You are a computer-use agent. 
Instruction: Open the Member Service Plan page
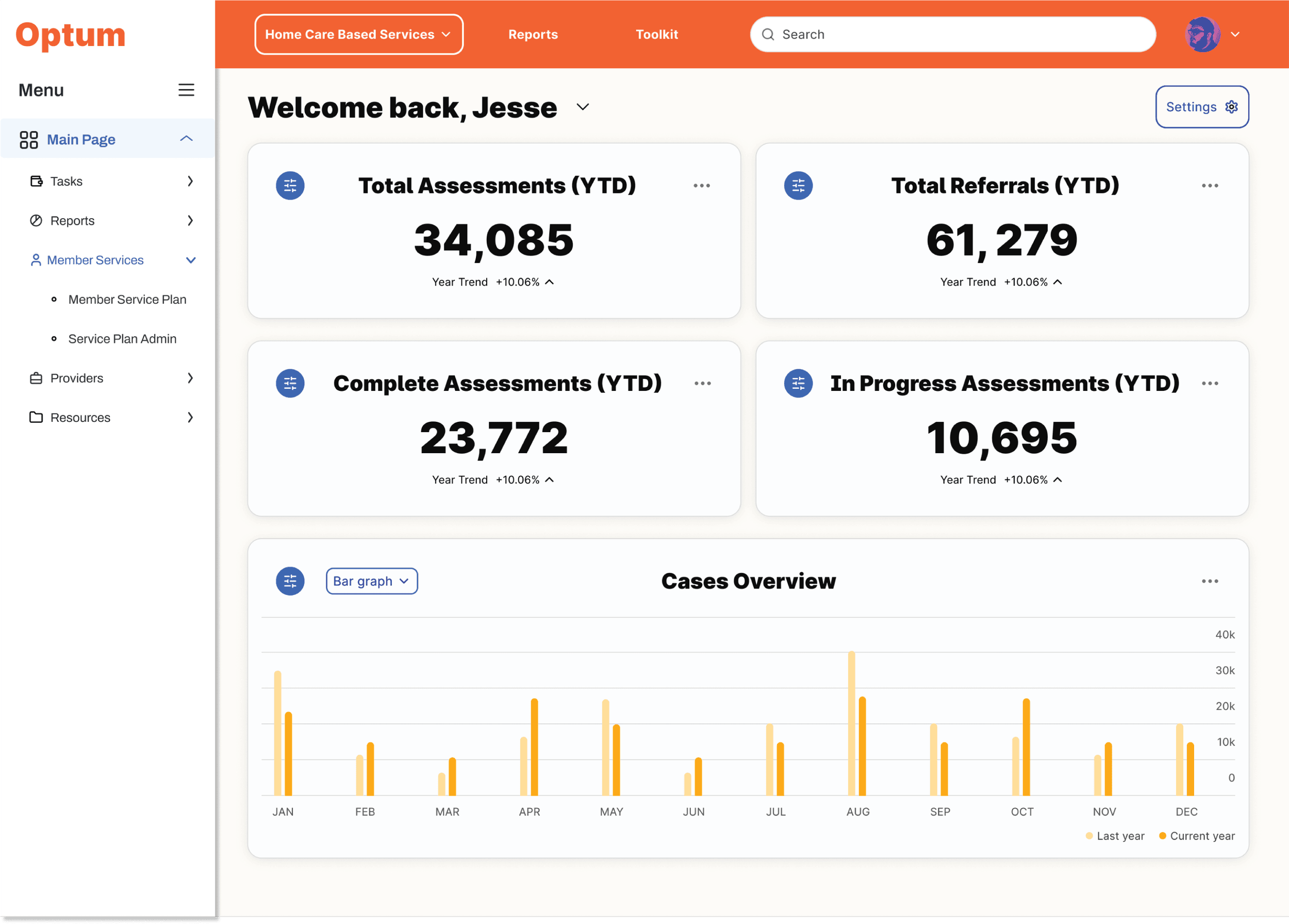coord(127,299)
